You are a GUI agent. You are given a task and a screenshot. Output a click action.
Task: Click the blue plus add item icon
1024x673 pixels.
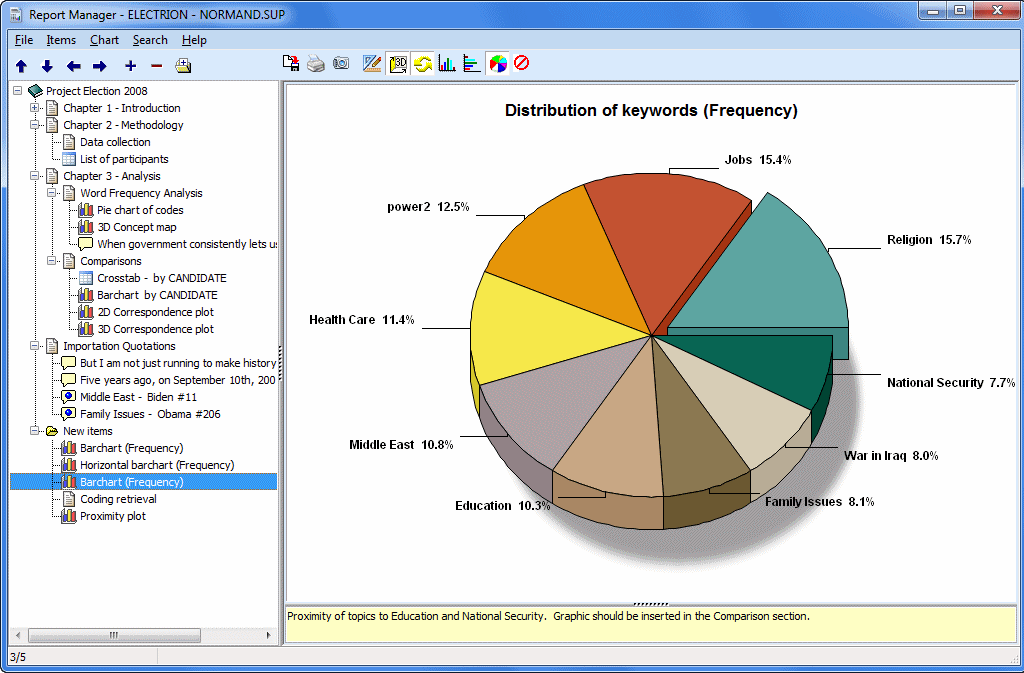click(x=130, y=66)
